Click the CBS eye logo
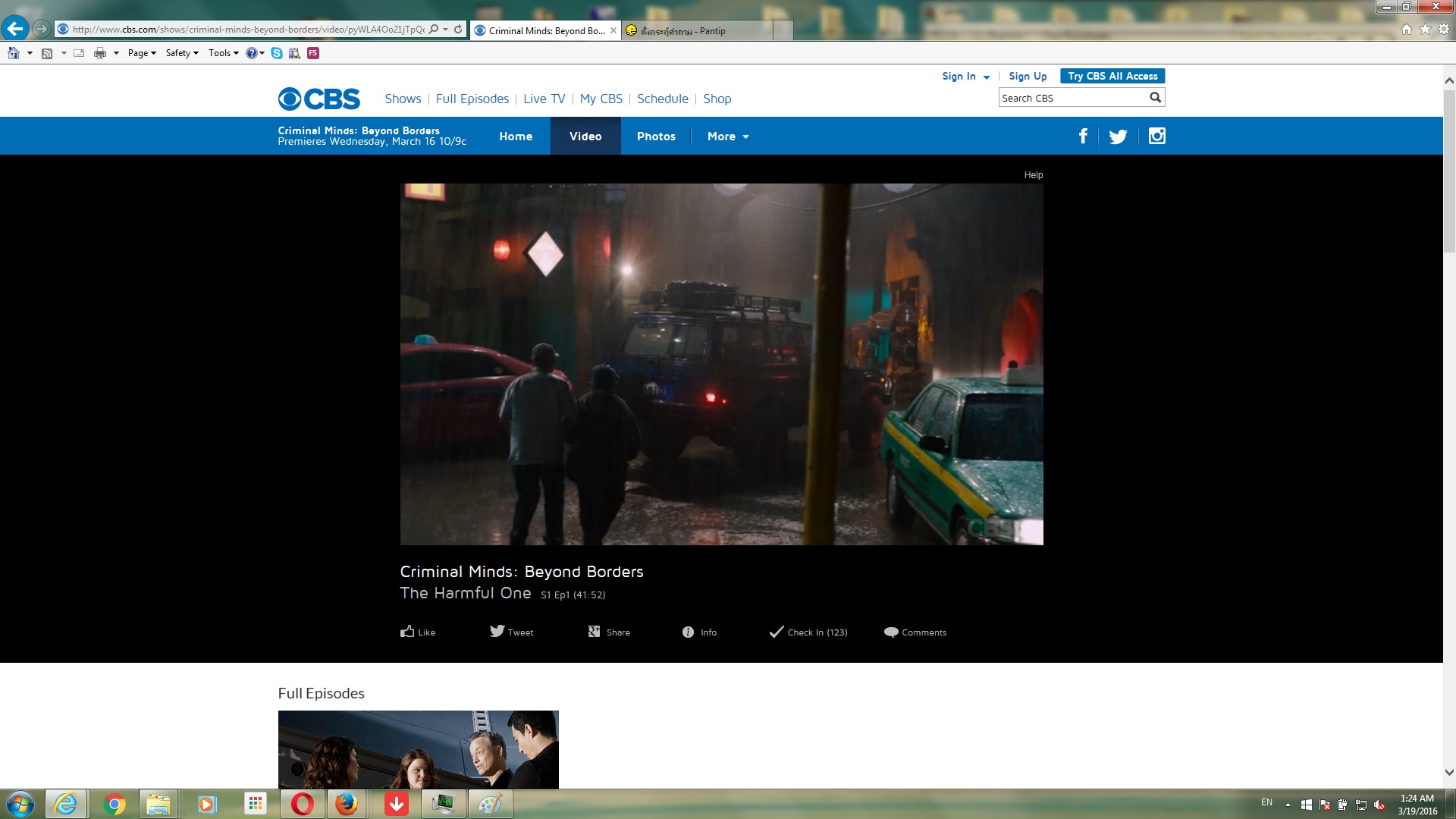 coord(319,99)
